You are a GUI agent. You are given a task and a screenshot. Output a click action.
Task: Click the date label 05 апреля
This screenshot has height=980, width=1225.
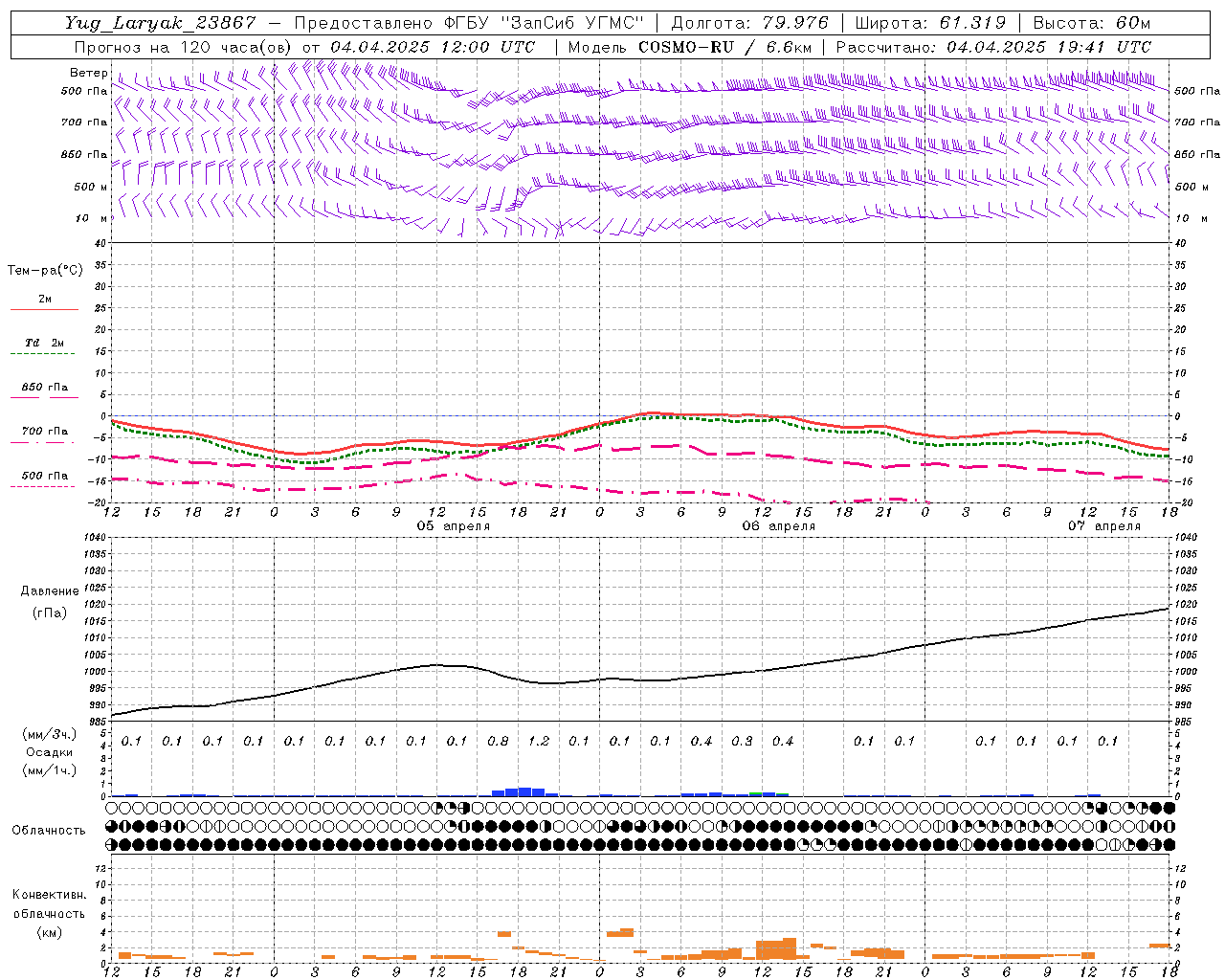(x=454, y=526)
